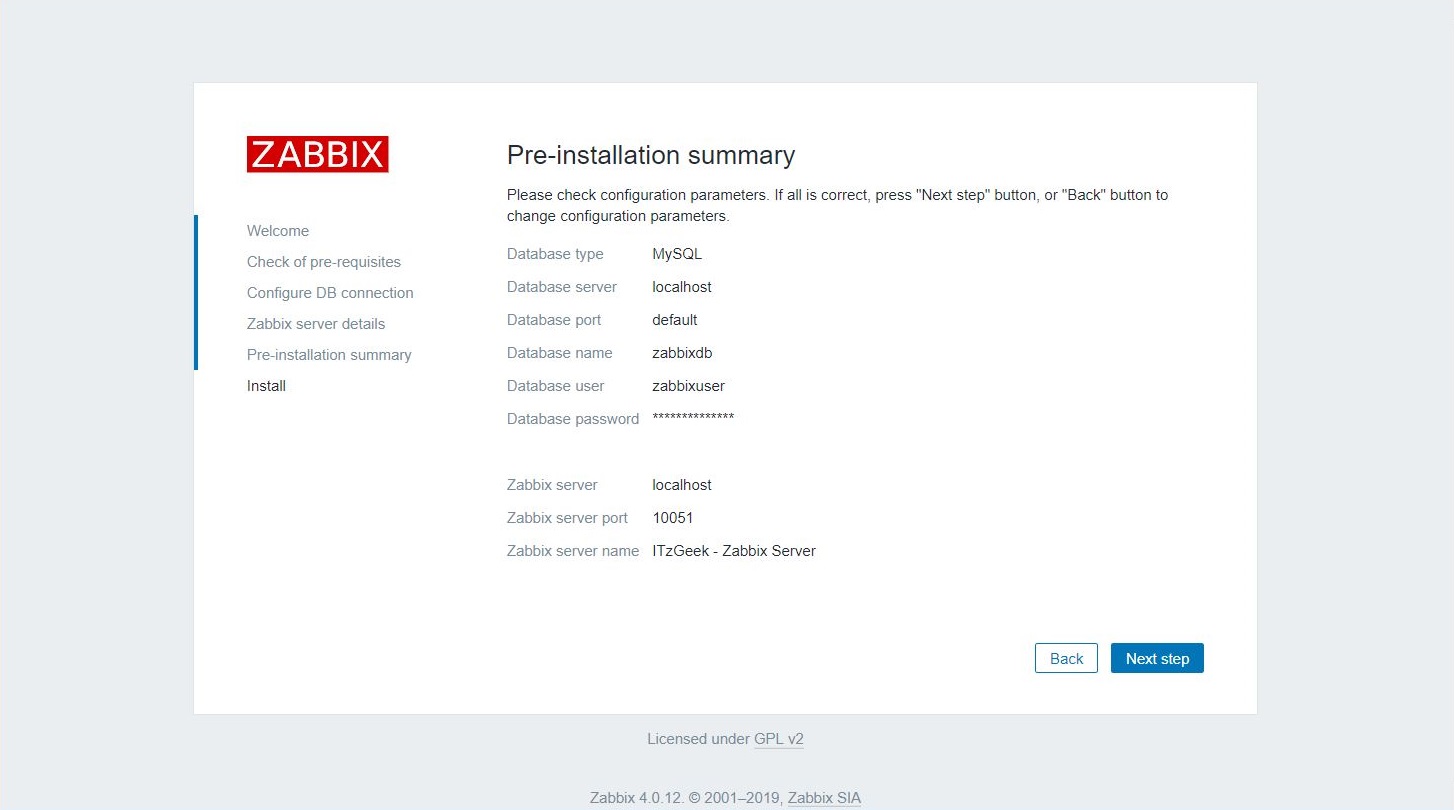Click the ITzGeek - Zabbix Server value

click(734, 551)
